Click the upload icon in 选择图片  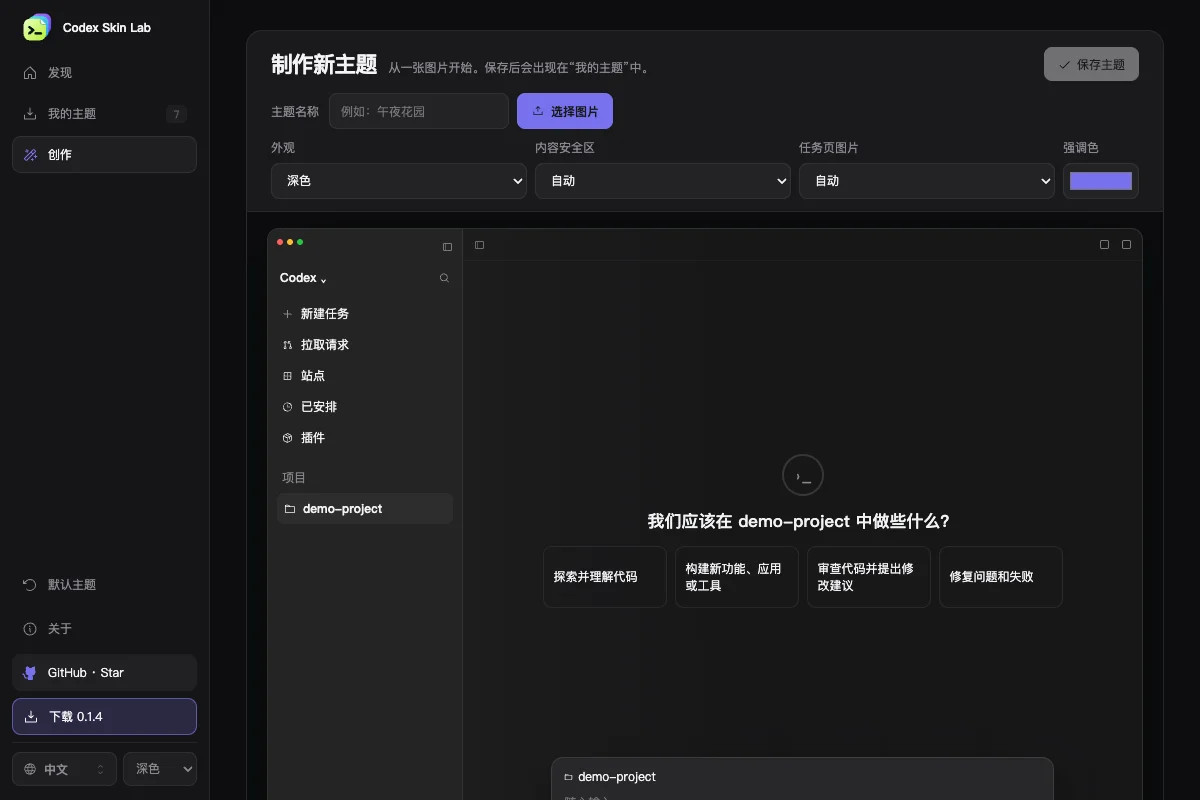(538, 111)
